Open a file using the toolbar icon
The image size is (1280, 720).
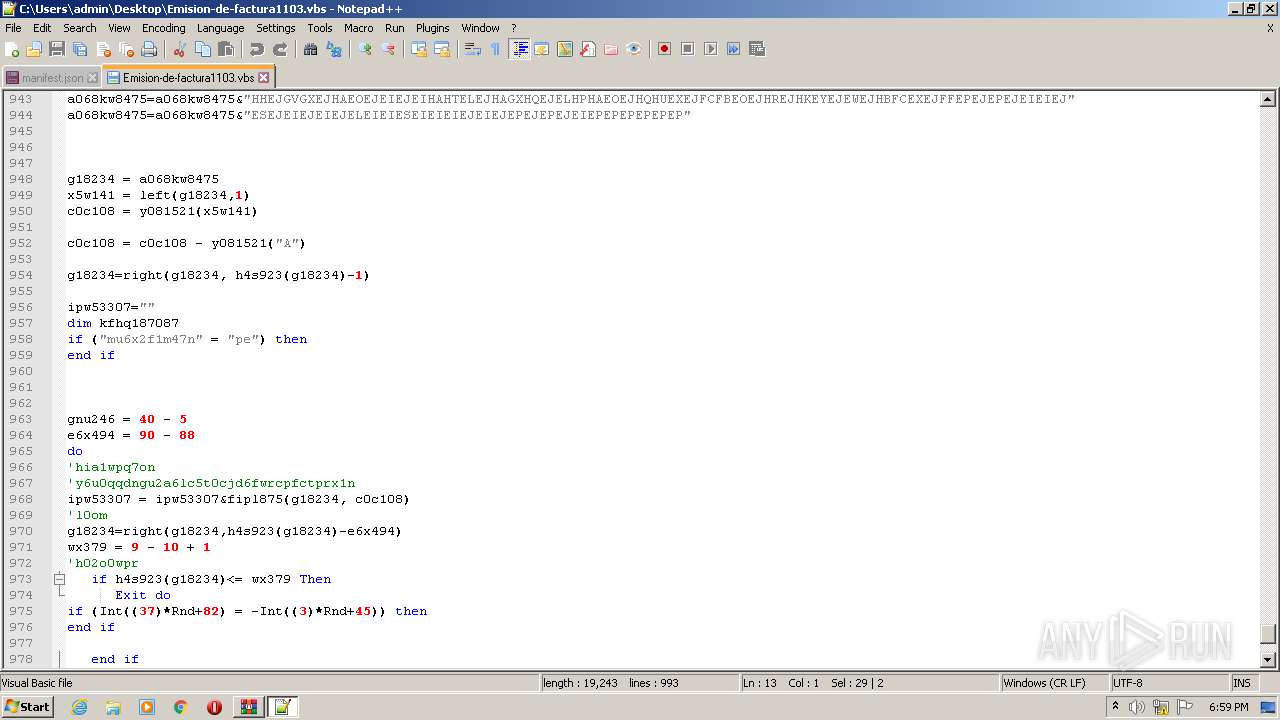[x=34, y=49]
